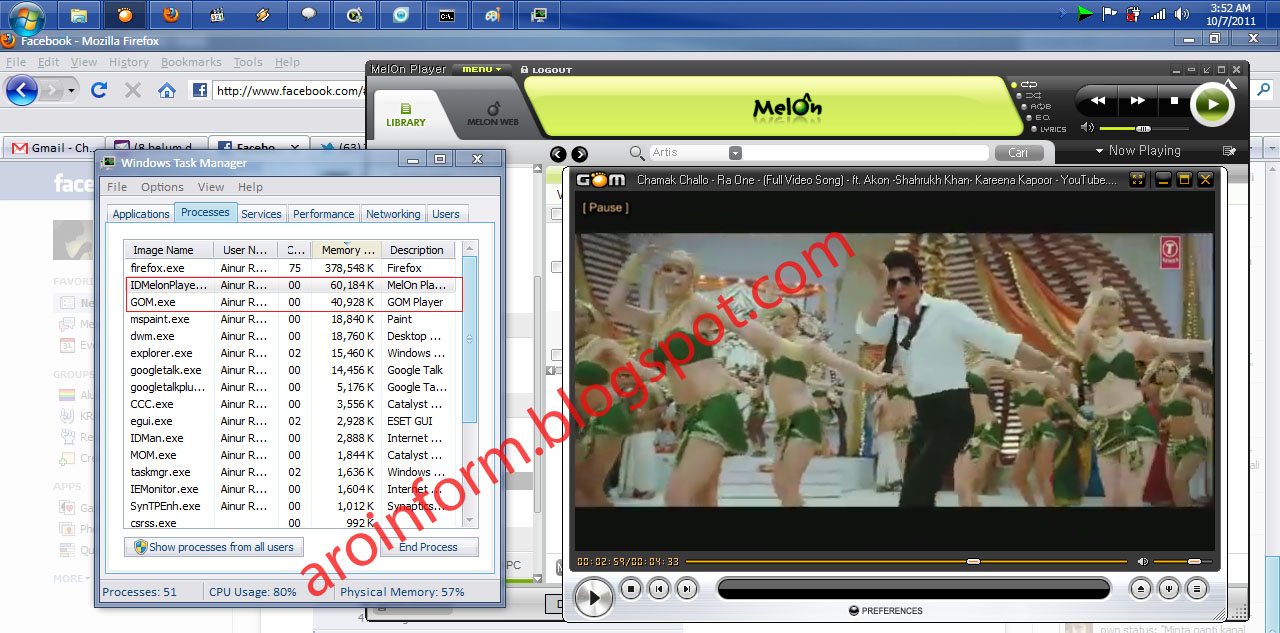Open the GOM Player control panel button
Viewport: 1280px width, 633px height.
coord(1169,590)
